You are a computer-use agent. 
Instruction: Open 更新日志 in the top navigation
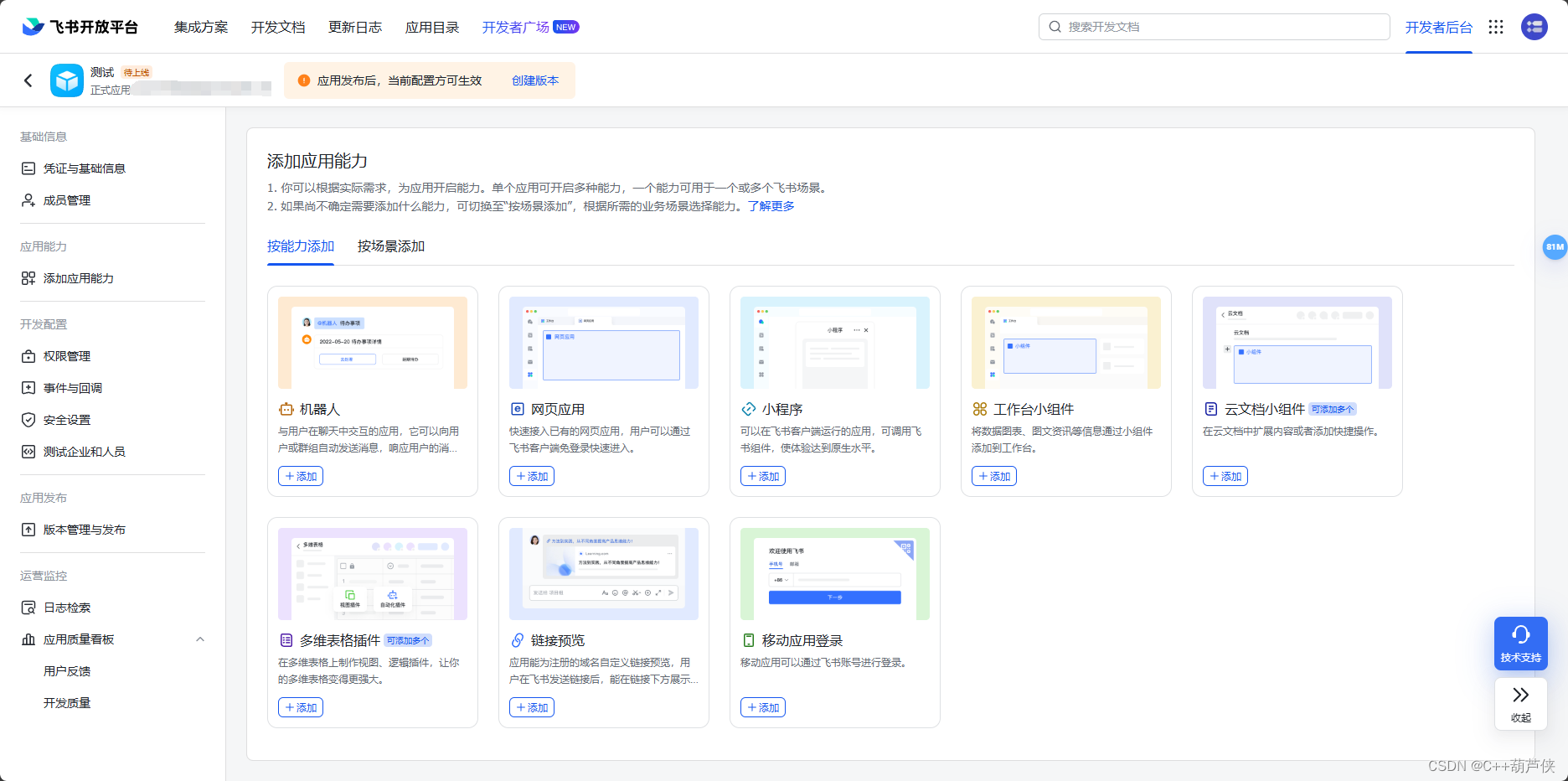355,27
